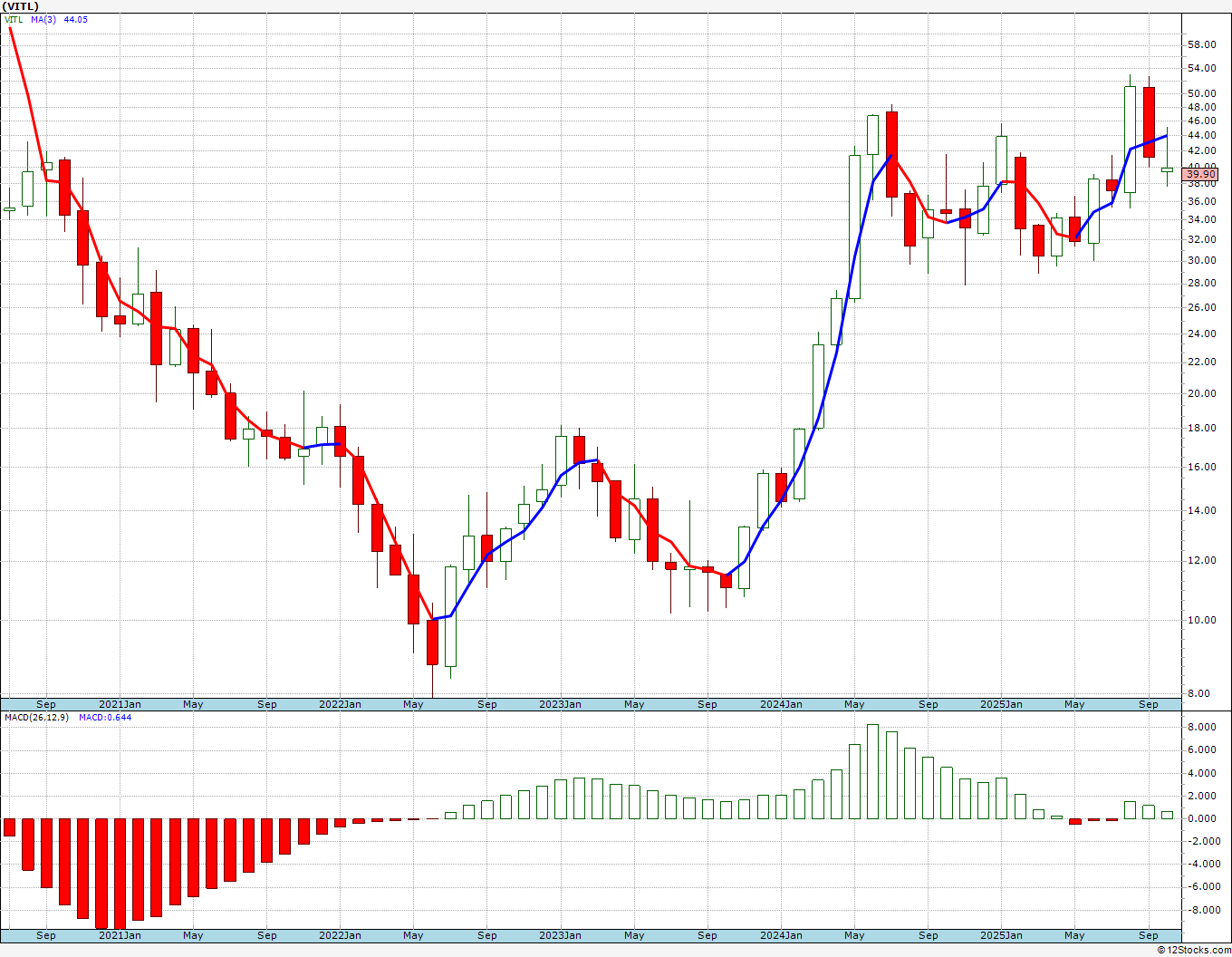1232x957 pixels.
Task: Click 2021Jan on the MACD panel date axis
Action: (x=120, y=935)
